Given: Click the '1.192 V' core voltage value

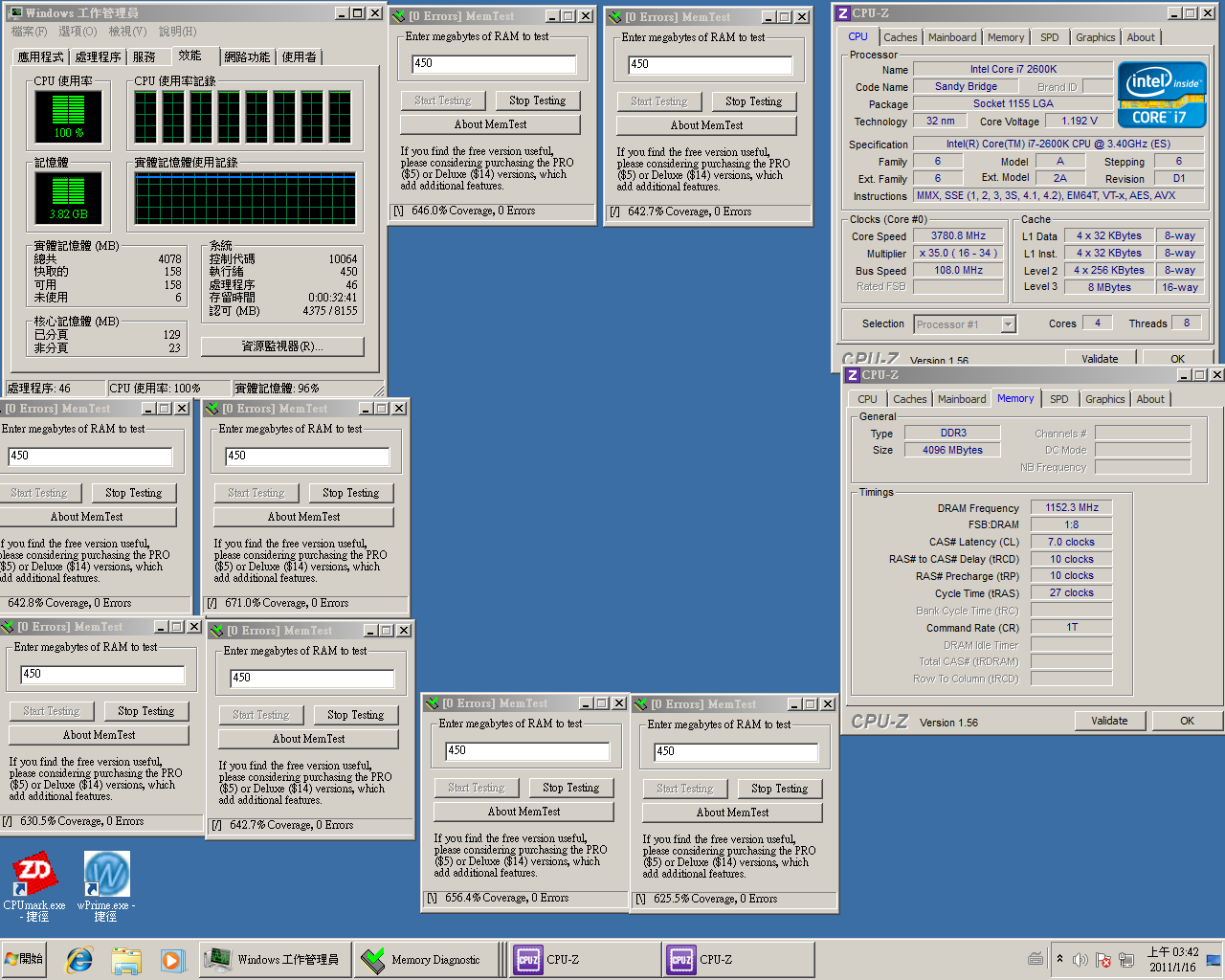Looking at the screenshot, I should click(1080, 121).
